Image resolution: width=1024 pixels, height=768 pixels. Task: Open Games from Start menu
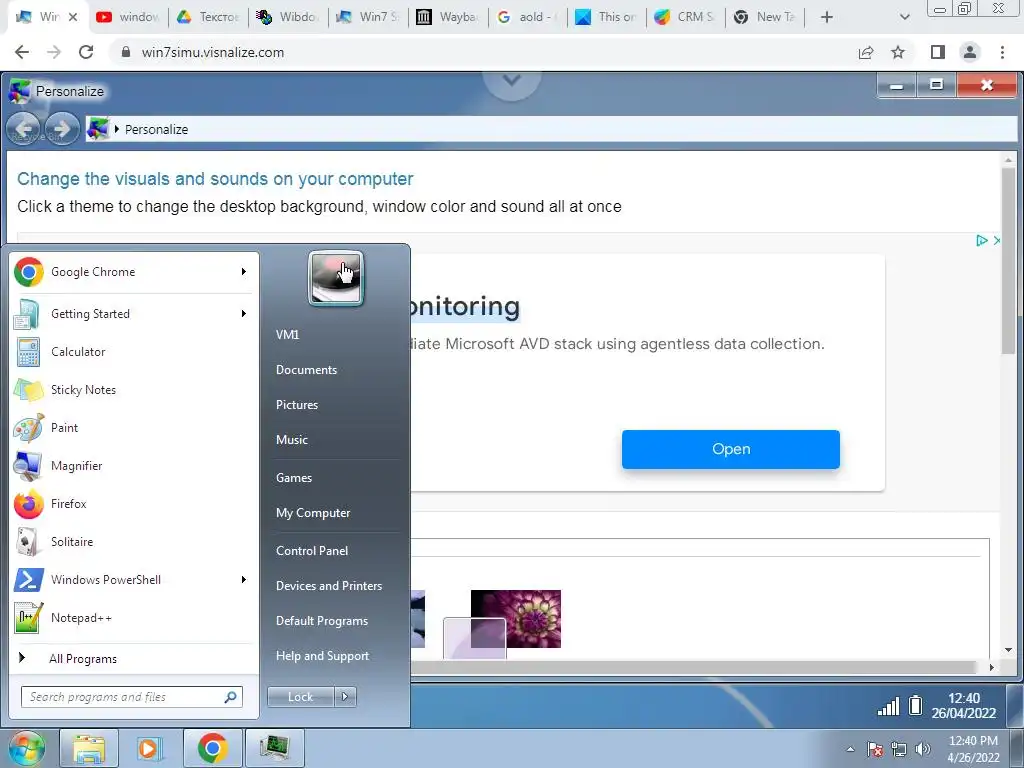294,478
